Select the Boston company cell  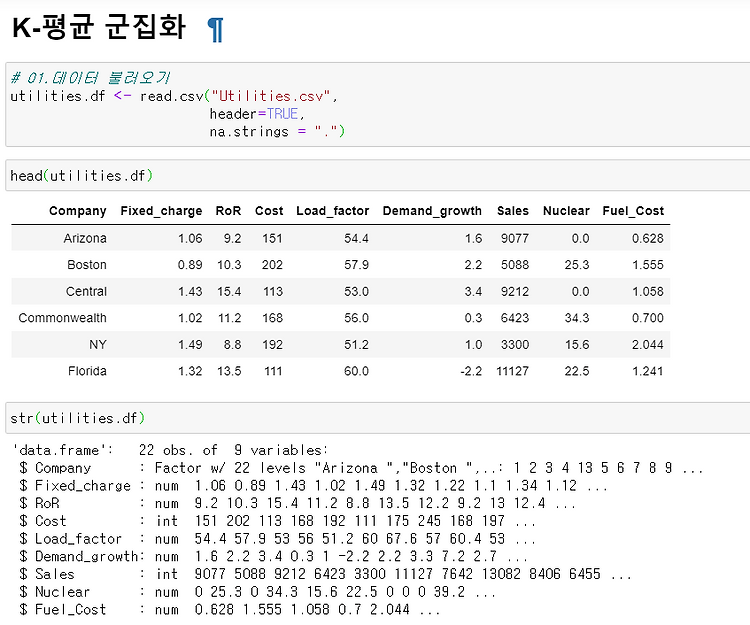87,264
